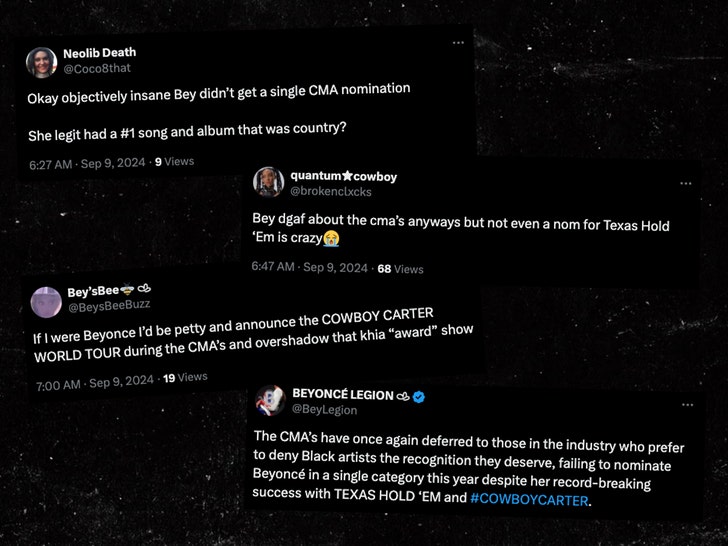Image resolution: width=728 pixels, height=546 pixels.
Task: Click the @Coco8that handle
Action: [98, 68]
